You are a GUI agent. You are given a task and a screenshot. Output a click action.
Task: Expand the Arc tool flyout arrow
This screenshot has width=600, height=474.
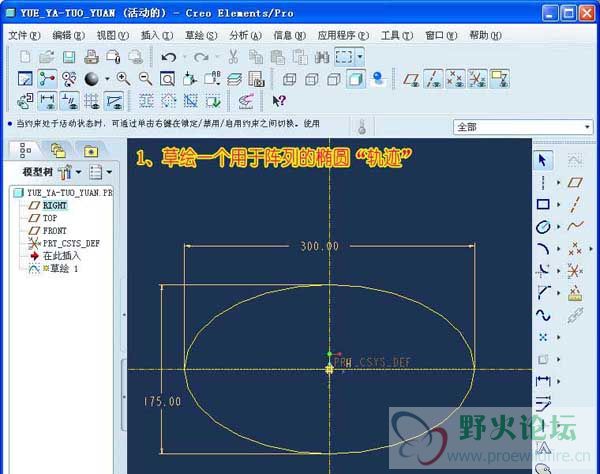click(558, 249)
